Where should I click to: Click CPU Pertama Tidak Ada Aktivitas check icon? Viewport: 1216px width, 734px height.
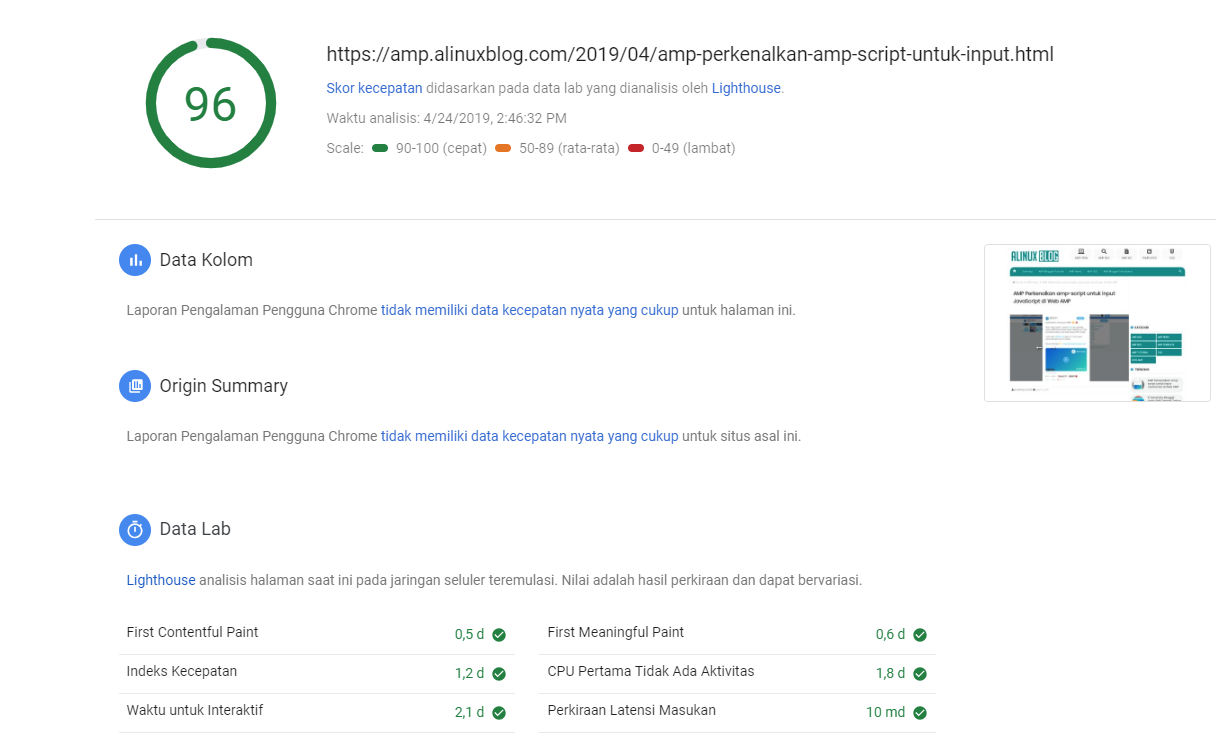tap(920, 673)
